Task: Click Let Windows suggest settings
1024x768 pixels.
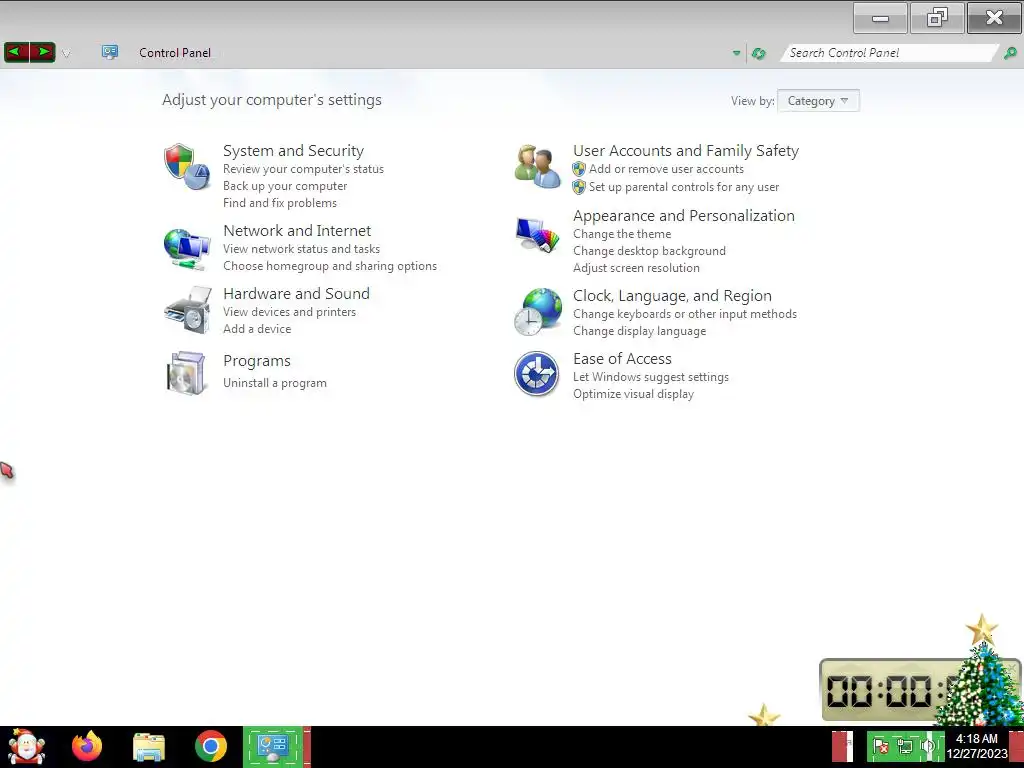Action: tap(650, 377)
